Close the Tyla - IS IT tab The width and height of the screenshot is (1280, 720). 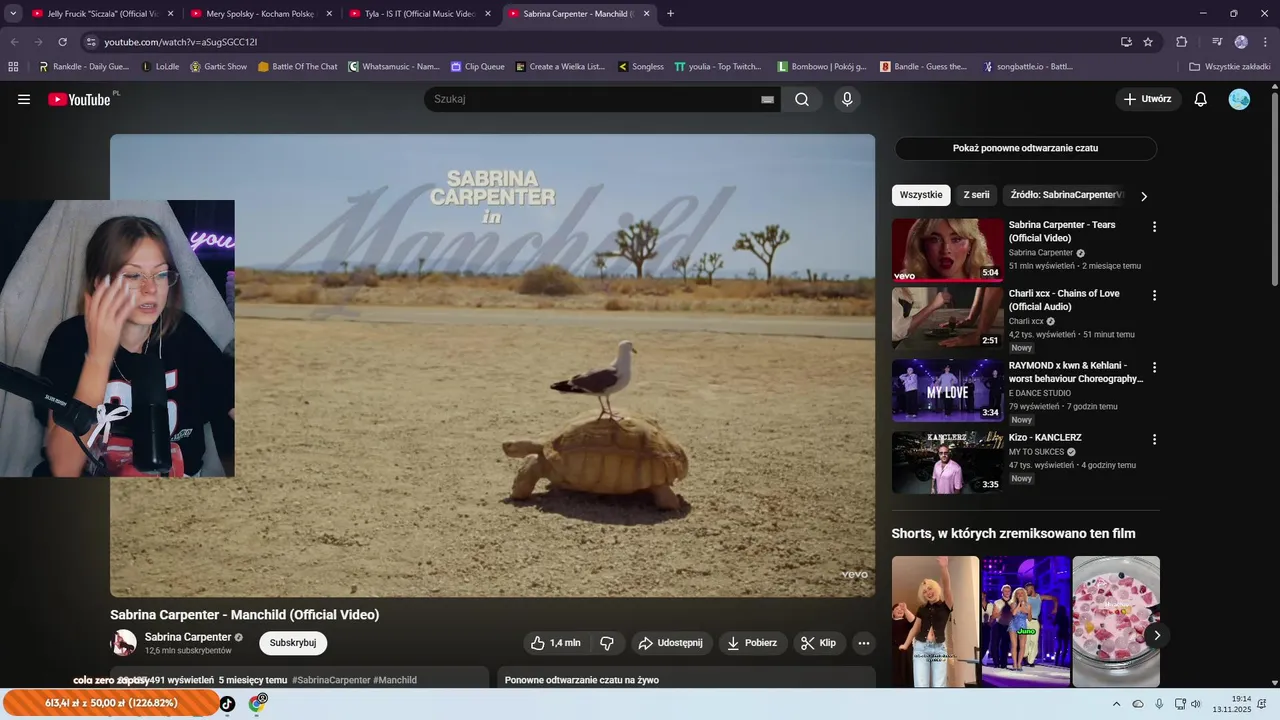click(x=488, y=14)
